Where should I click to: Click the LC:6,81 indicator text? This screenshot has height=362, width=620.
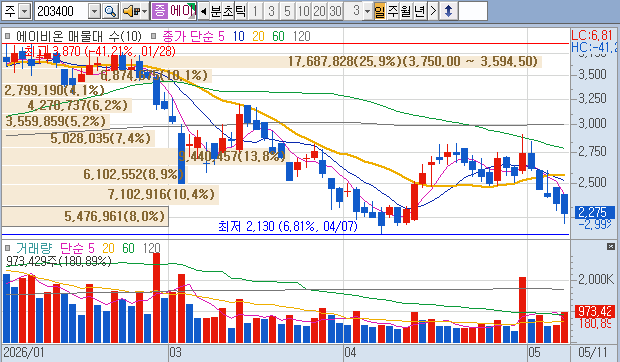pyautogui.click(x=593, y=35)
